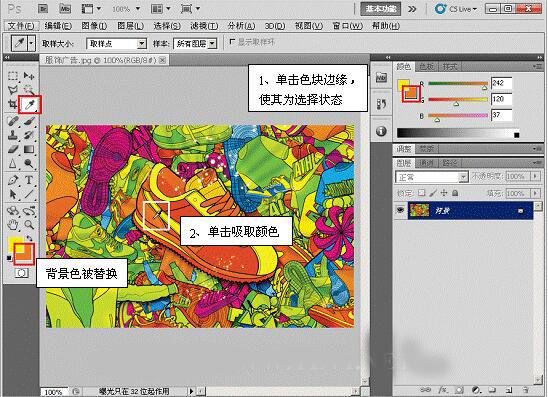Enable the 显示取样环 checkbox
Image resolution: width=548 pixels, height=397 pixels.
coord(232,42)
